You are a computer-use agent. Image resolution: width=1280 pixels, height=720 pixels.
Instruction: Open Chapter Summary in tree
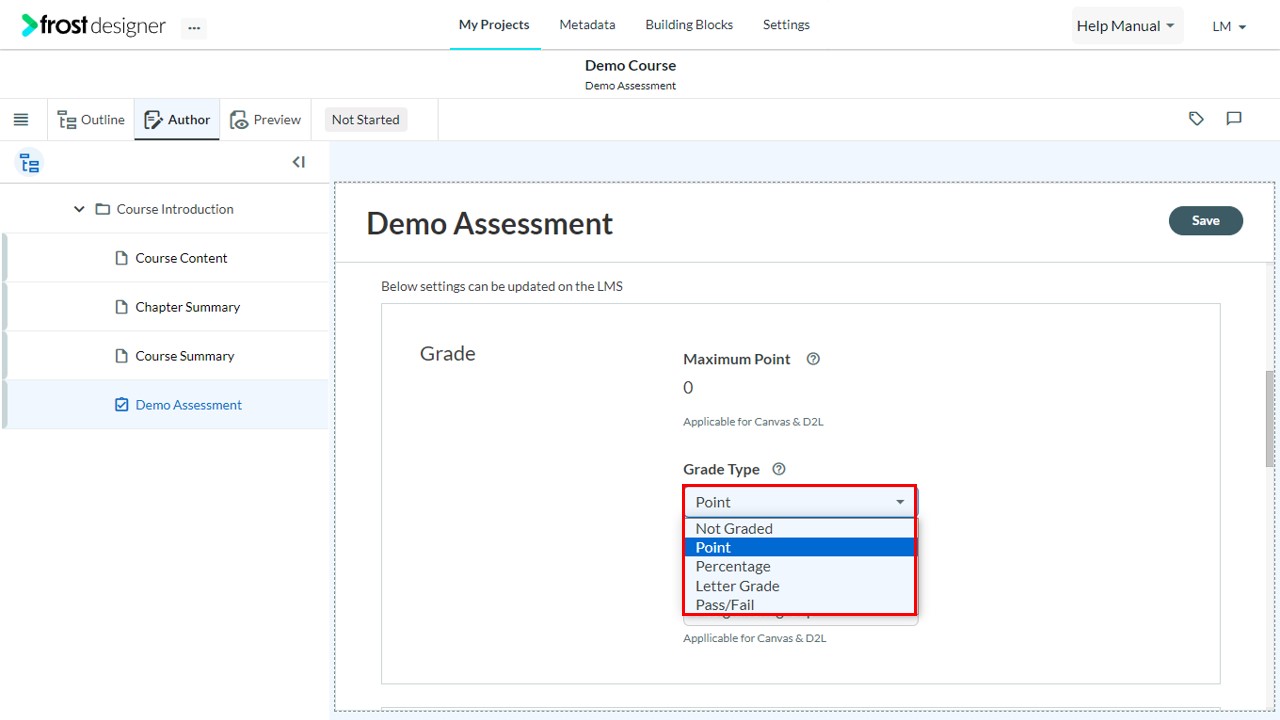[x=188, y=307]
